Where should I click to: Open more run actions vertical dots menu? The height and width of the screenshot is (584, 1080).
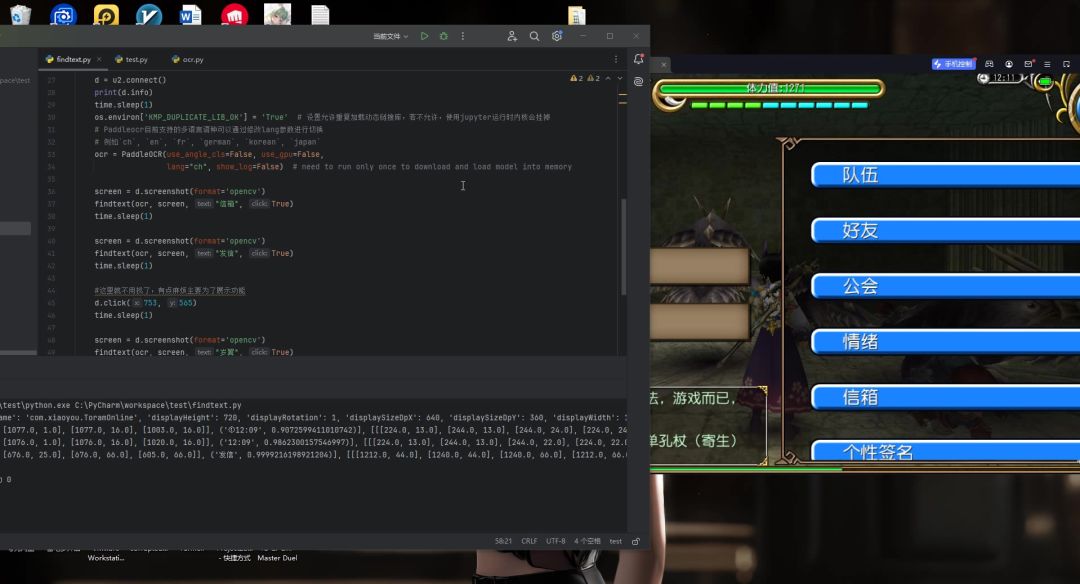461,36
